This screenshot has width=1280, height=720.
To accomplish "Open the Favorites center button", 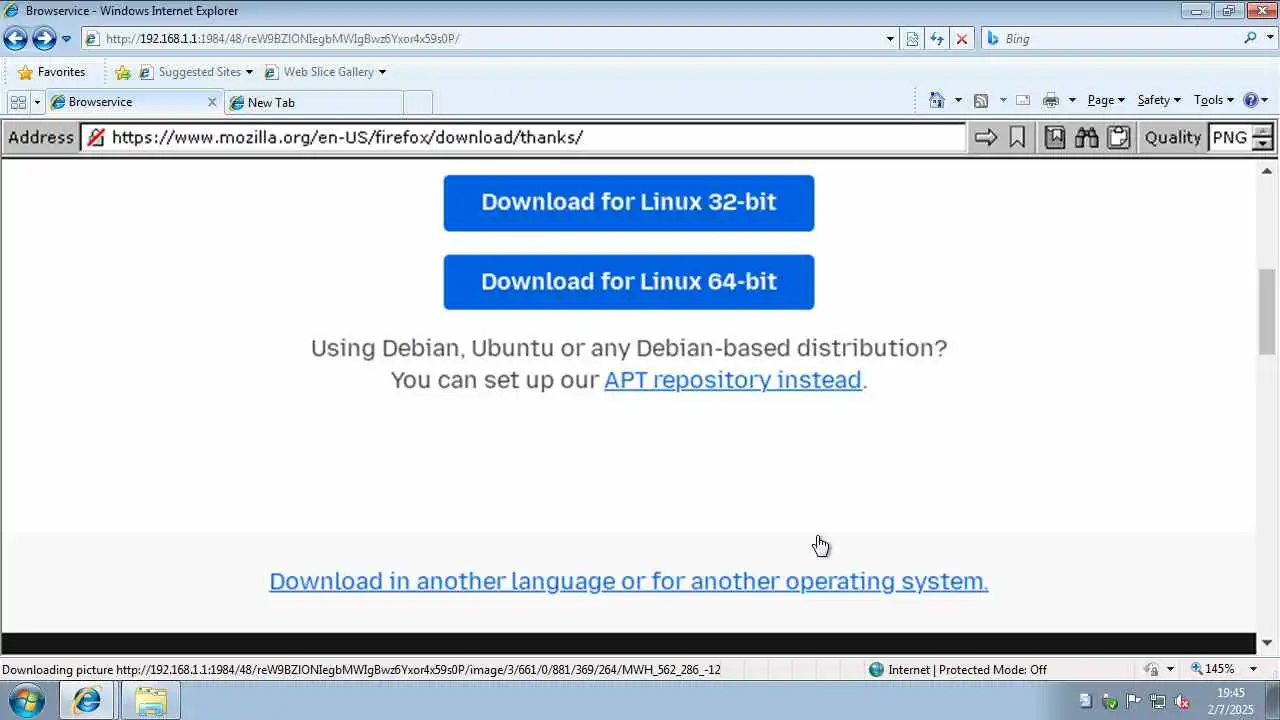I will coord(51,72).
